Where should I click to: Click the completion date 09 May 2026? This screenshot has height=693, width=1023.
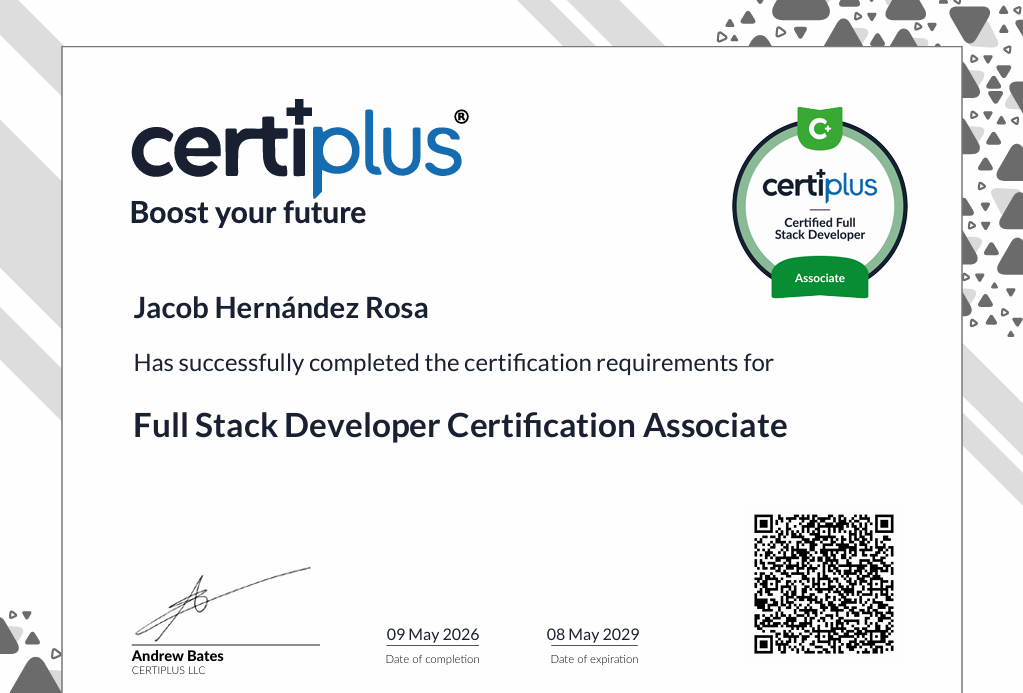pos(433,634)
